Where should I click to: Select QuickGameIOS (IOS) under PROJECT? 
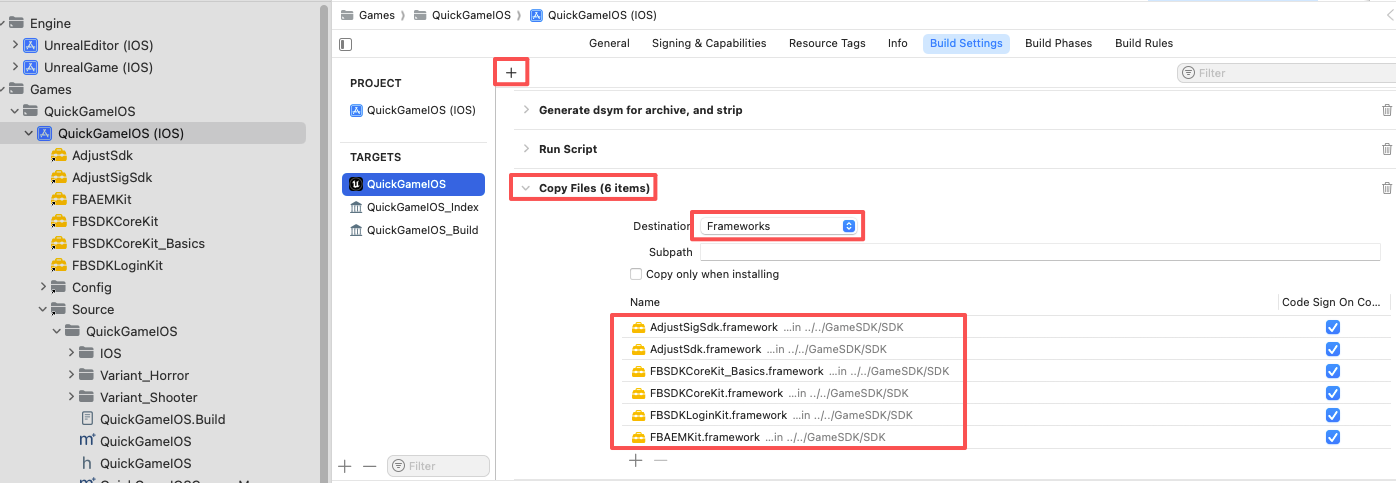[x=421, y=110]
